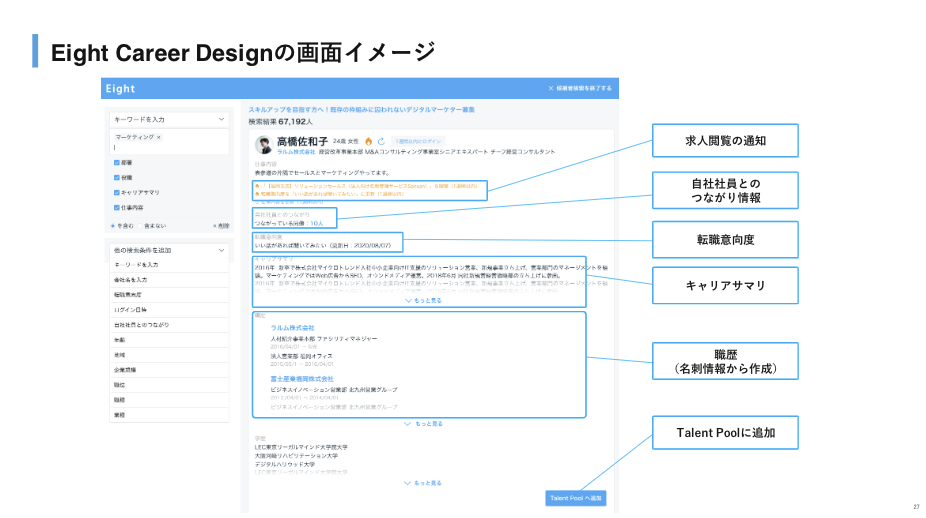The height and width of the screenshot is (518, 926).
Task: Click the blue refresh icon beside 高橋佐和子
Action: coord(382,141)
